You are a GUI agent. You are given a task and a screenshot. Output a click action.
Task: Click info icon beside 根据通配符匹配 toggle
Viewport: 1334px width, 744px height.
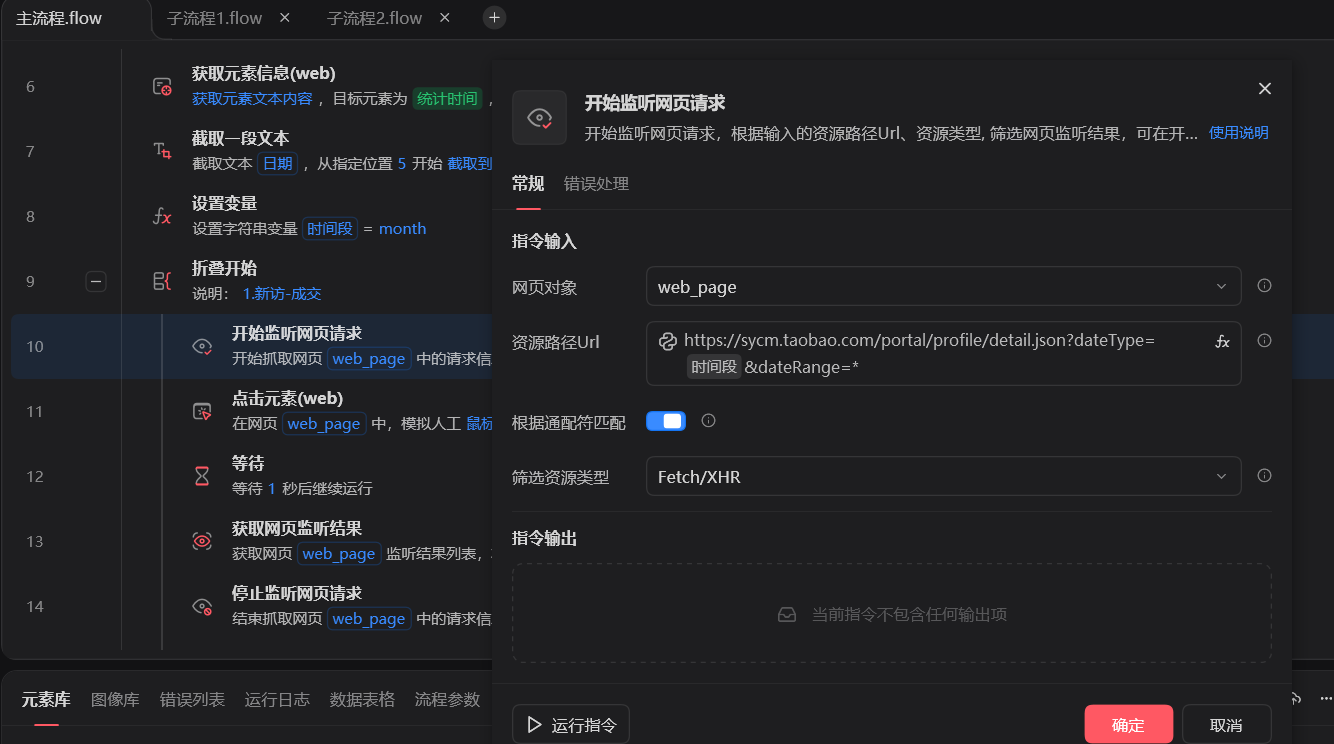pyautogui.click(x=709, y=421)
